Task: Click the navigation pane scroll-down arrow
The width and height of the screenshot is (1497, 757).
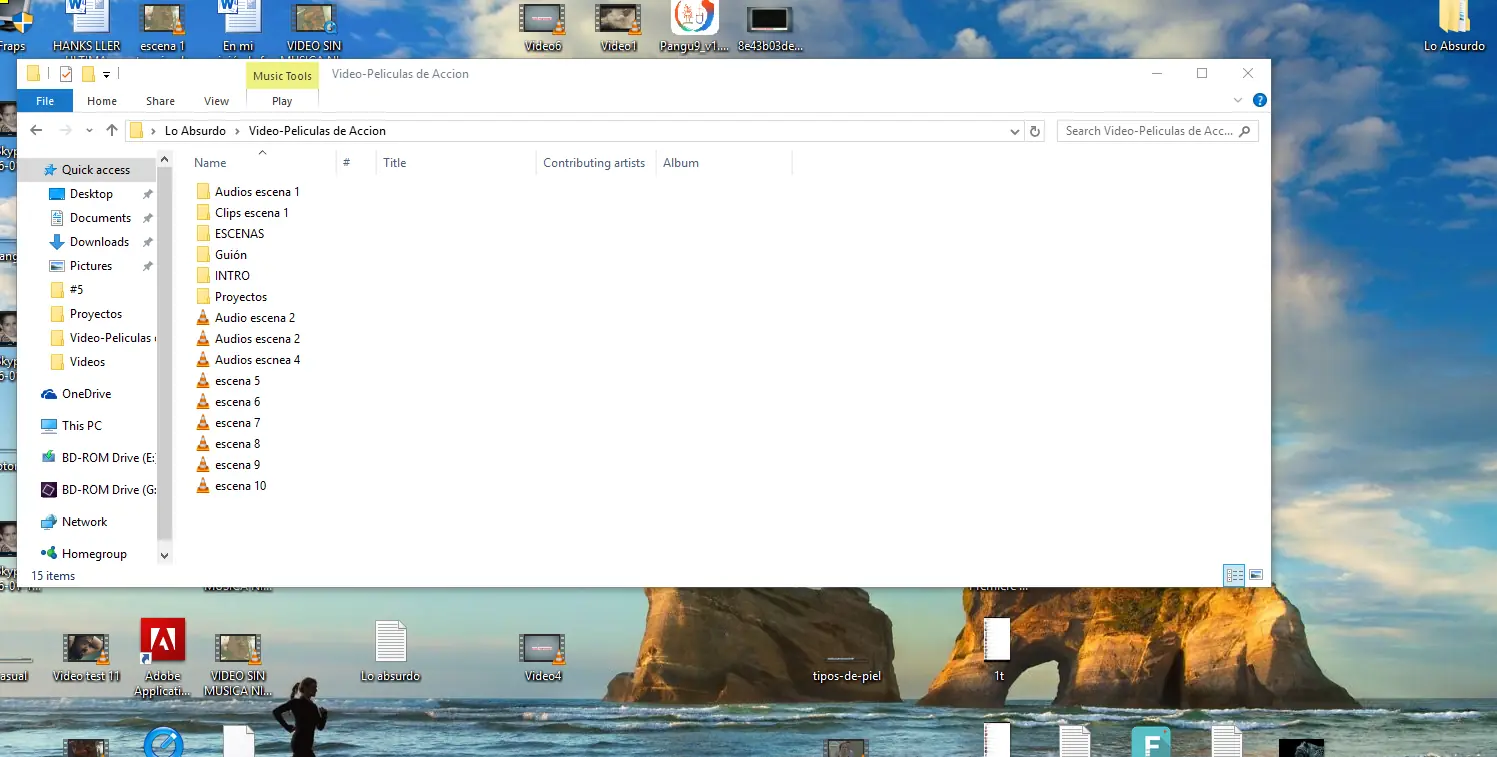Action: [x=165, y=555]
